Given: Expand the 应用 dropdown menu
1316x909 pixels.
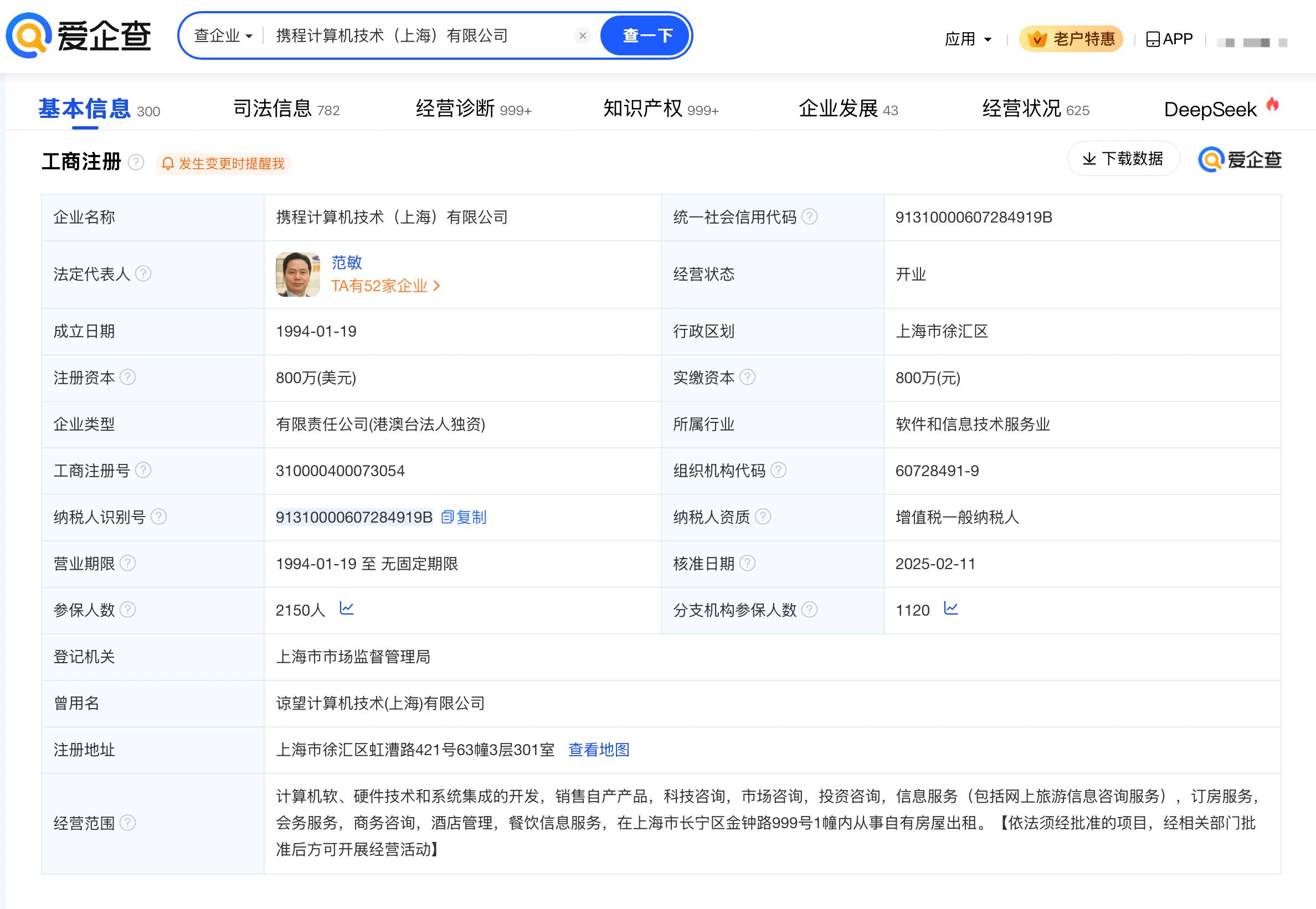Looking at the screenshot, I should click(x=968, y=39).
